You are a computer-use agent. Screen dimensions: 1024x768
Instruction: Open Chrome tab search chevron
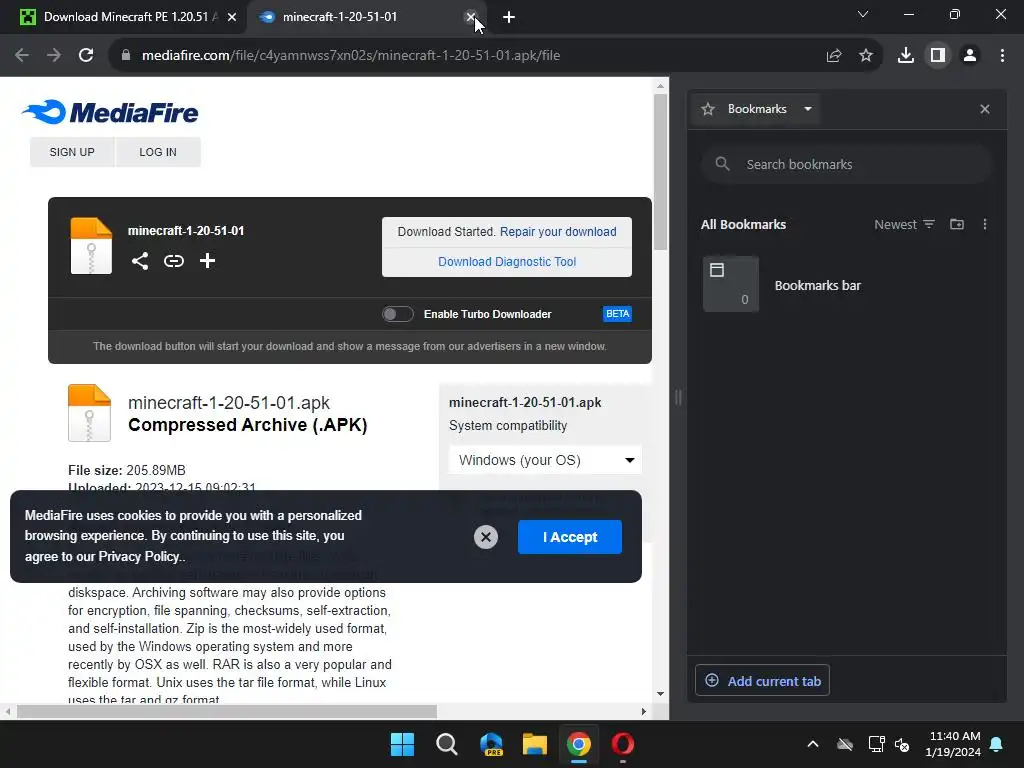pos(863,14)
